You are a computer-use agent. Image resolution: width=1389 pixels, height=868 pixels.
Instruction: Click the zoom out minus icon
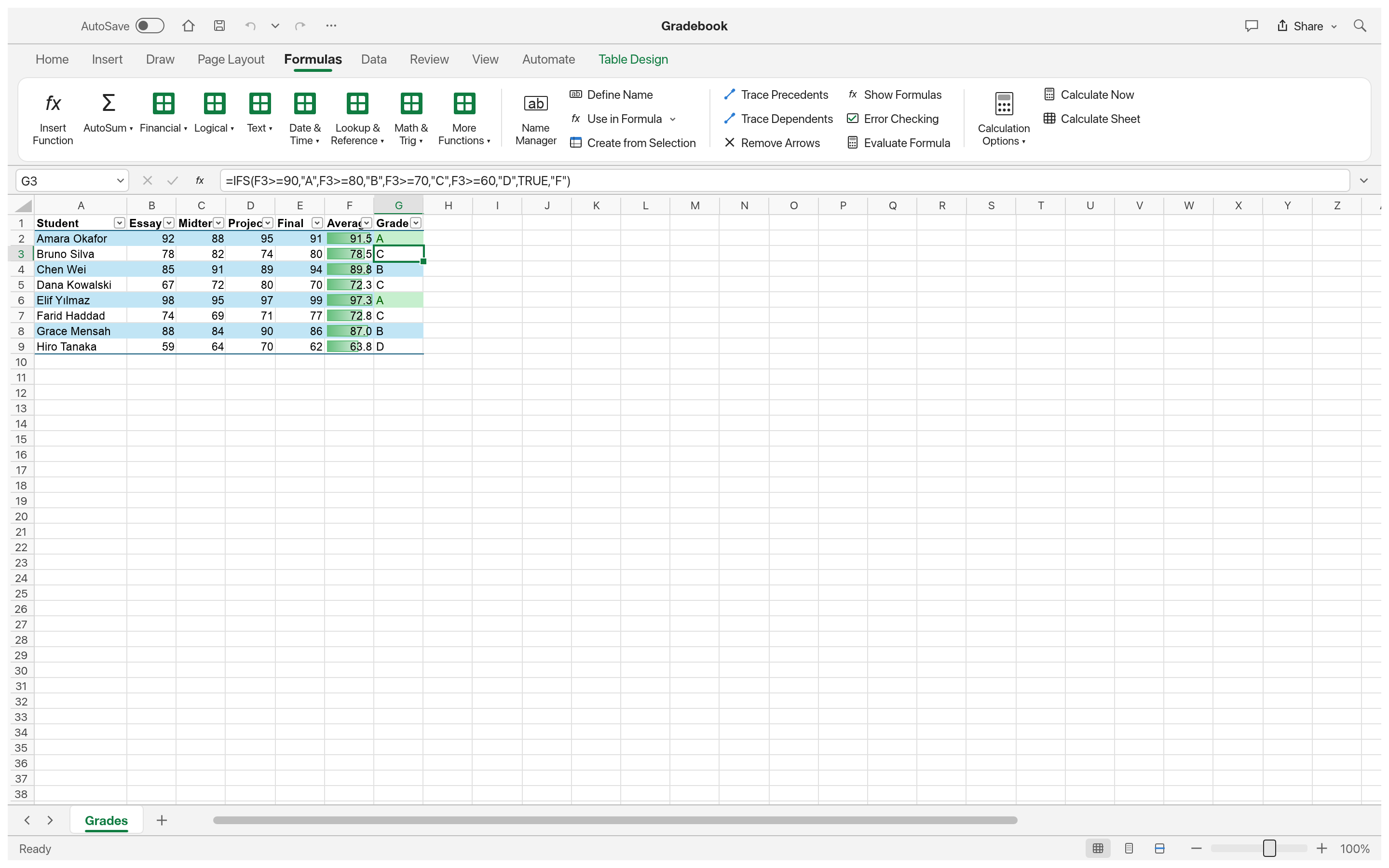pos(1196,849)
